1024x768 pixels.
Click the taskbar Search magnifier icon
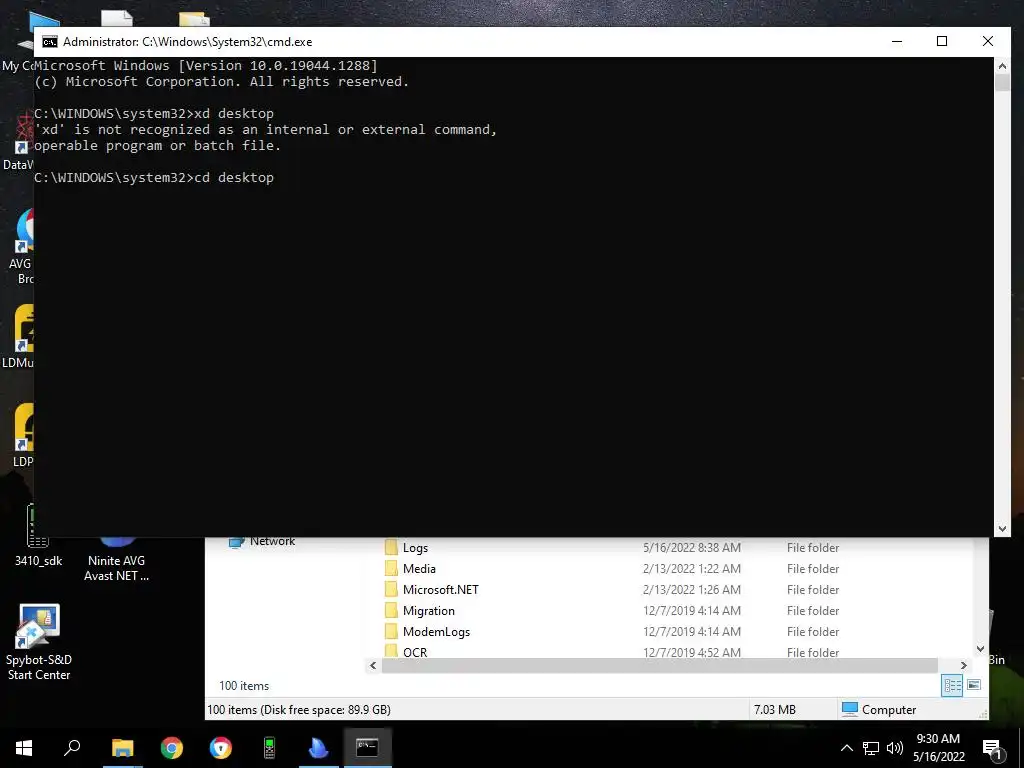click(72, 748)
